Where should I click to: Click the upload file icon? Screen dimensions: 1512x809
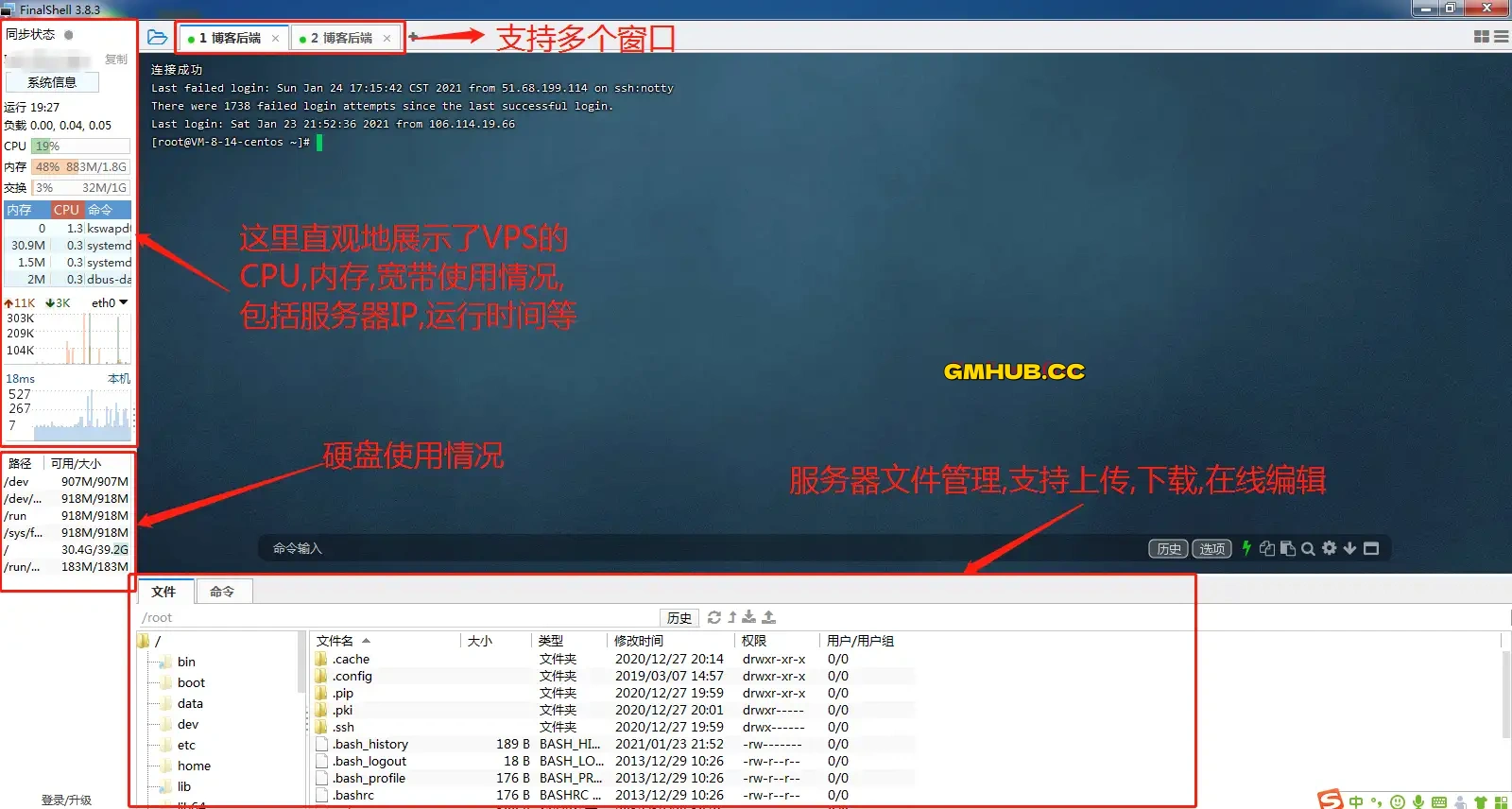pyautogui.click(x=769, y=617)
